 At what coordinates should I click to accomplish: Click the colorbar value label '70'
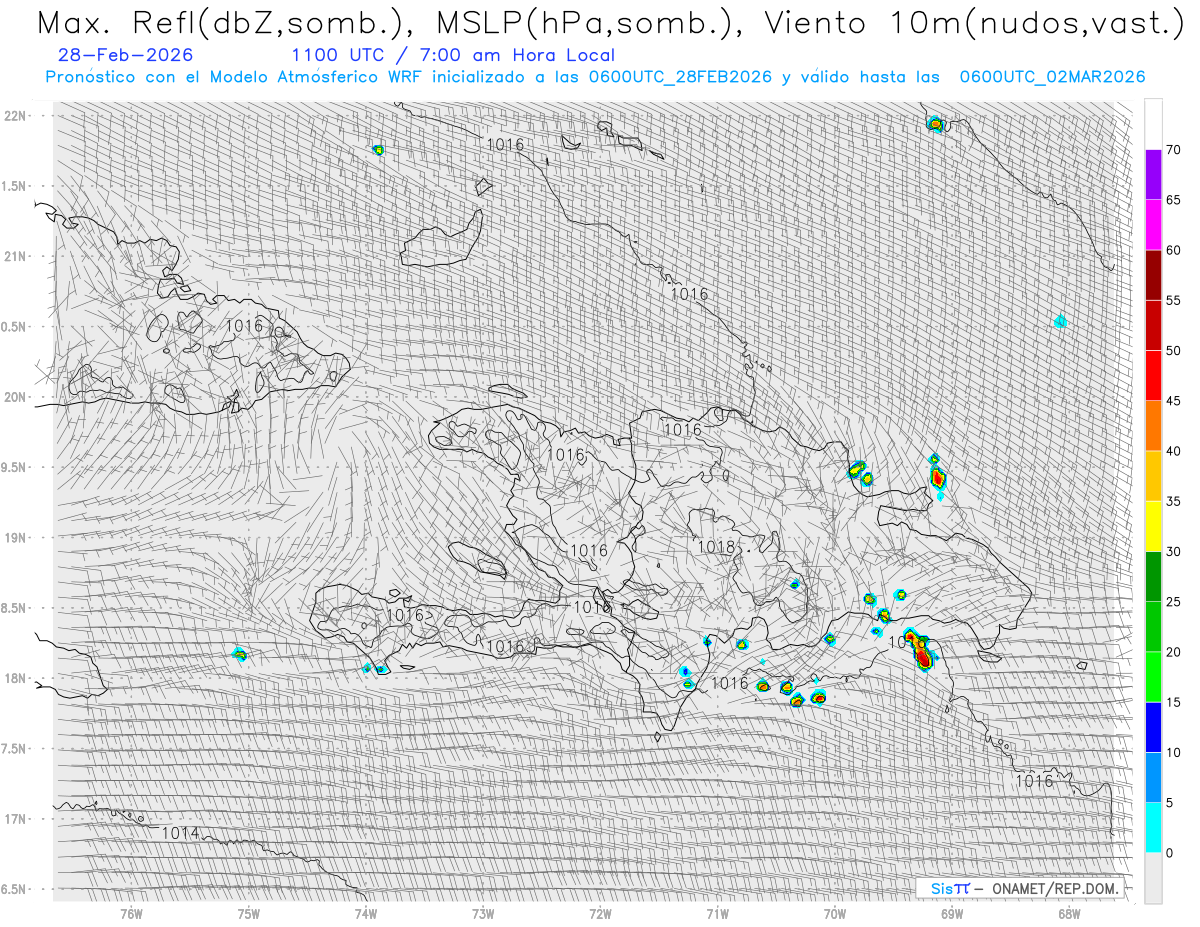pos(1173,150)
